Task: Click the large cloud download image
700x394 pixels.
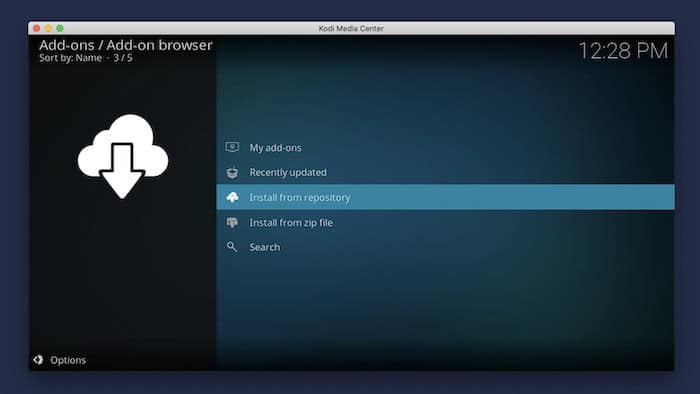Action: (123, 156)
